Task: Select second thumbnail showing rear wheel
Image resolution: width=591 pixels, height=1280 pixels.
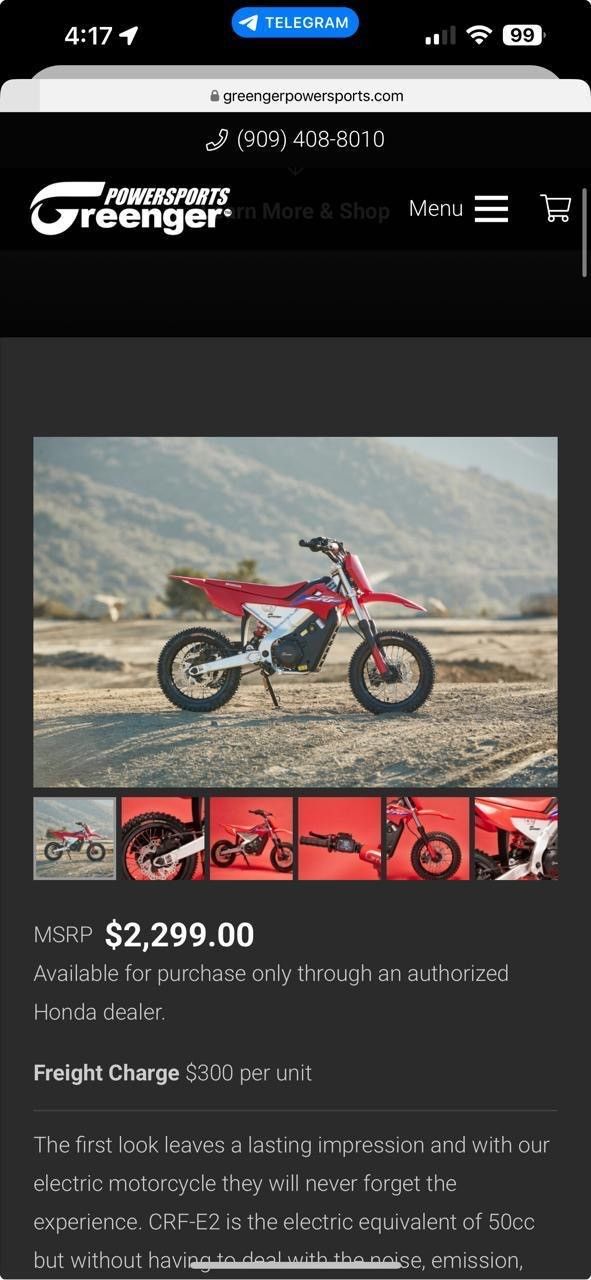Action: pos(163,838)
